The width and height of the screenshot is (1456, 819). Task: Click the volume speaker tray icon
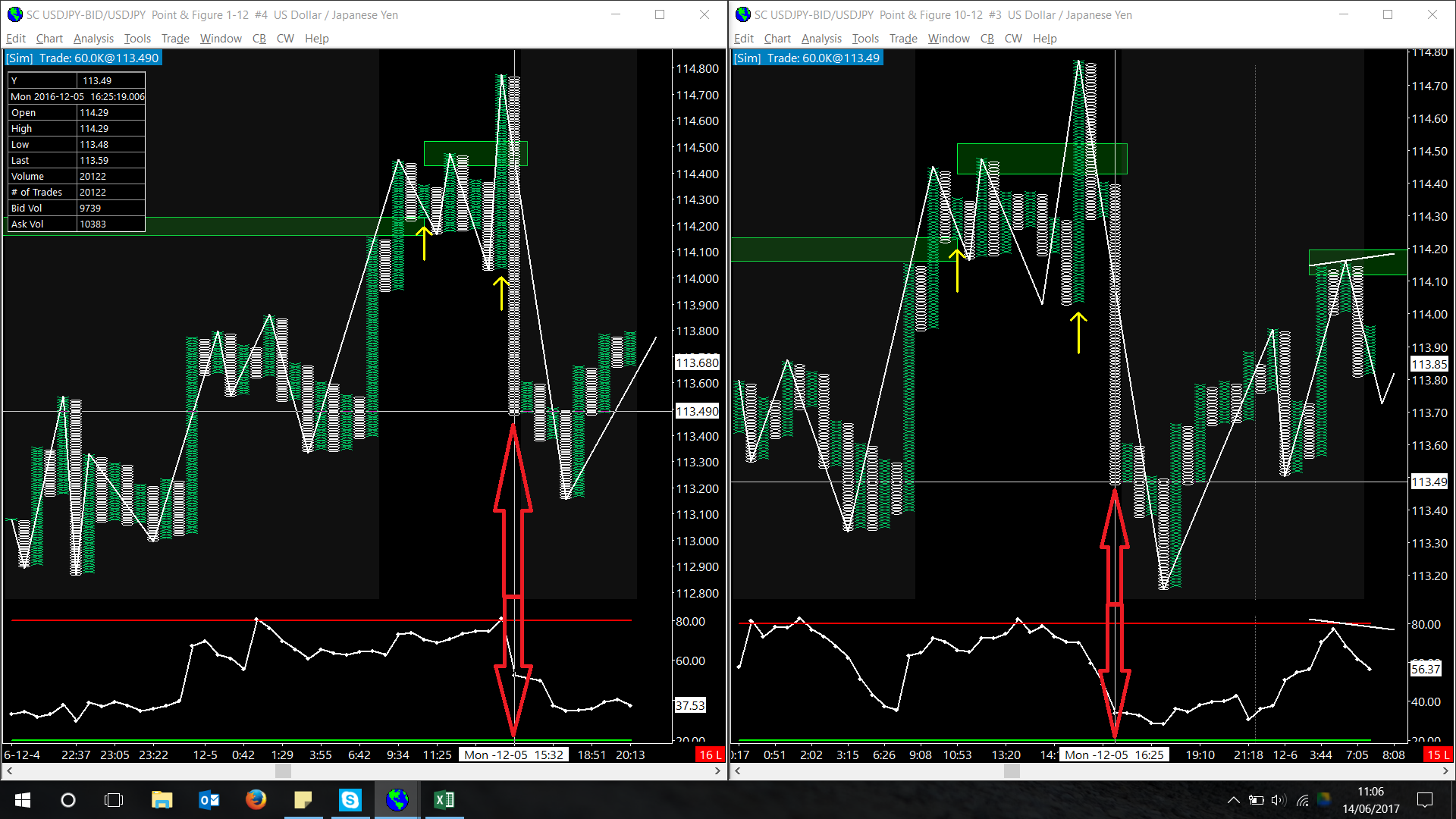1279,800
